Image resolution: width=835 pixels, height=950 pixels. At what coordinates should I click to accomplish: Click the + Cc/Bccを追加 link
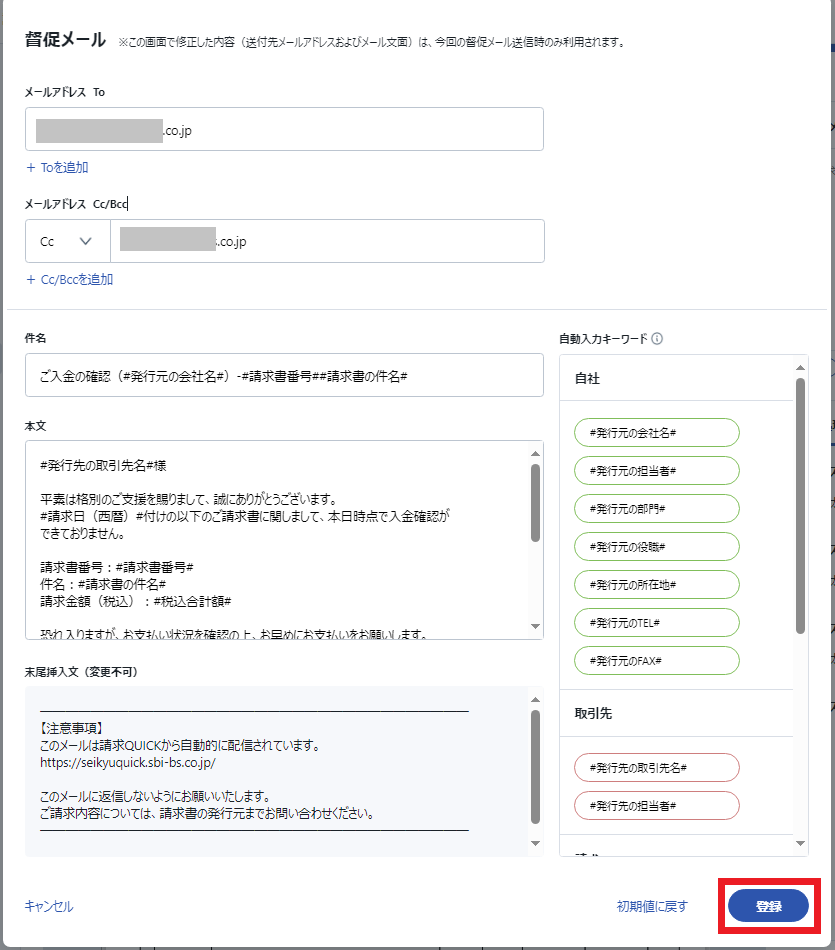(x=70, y=279)
